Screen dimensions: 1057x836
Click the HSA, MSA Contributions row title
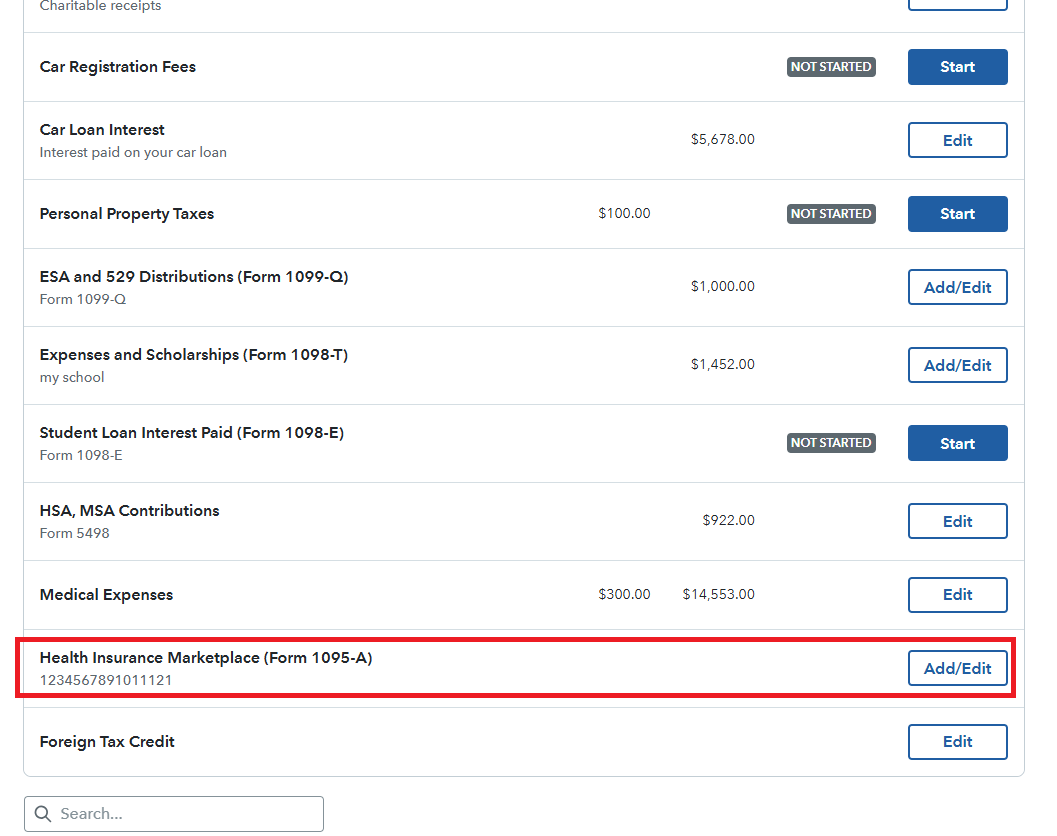pos(129,511)
